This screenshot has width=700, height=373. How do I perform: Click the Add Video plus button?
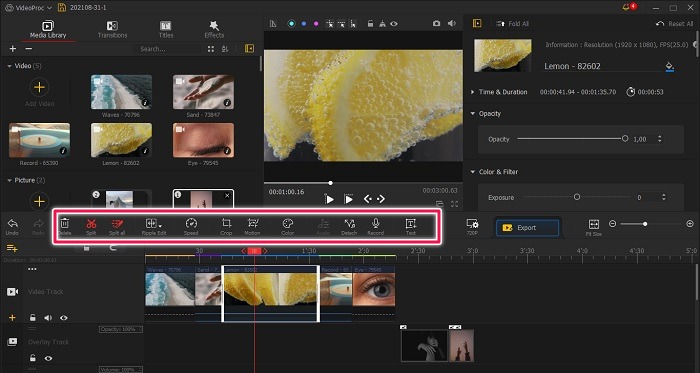pyautogui.click(x=39, y=87)
